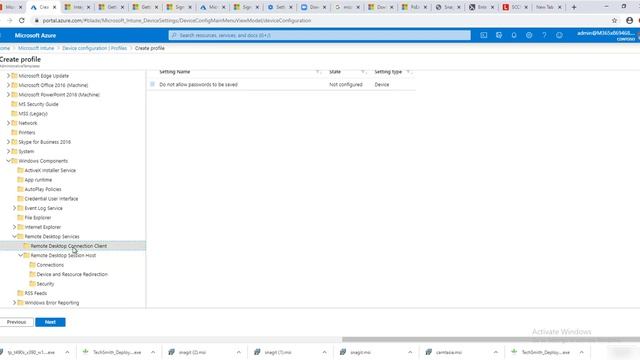Image resolution: width=640 pixels, height=360 pixels.
Task: Click the browser forward arrow
Action: pyautogui.click(x=9, y=20)
